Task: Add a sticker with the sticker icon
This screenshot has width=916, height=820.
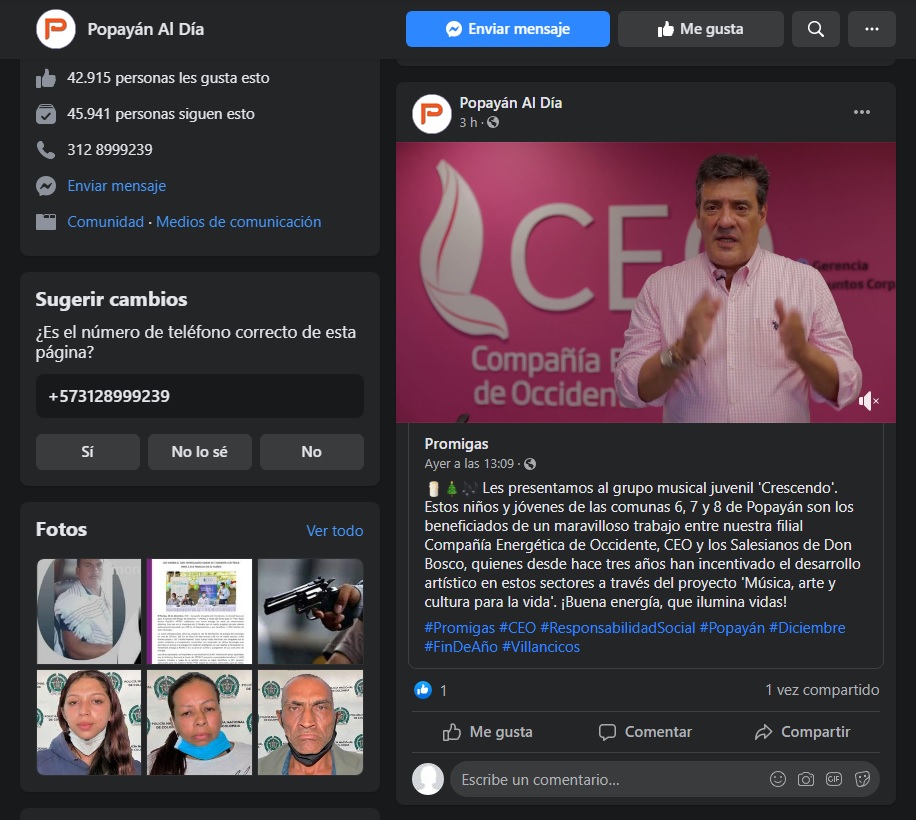Action: tap(862, 779)
